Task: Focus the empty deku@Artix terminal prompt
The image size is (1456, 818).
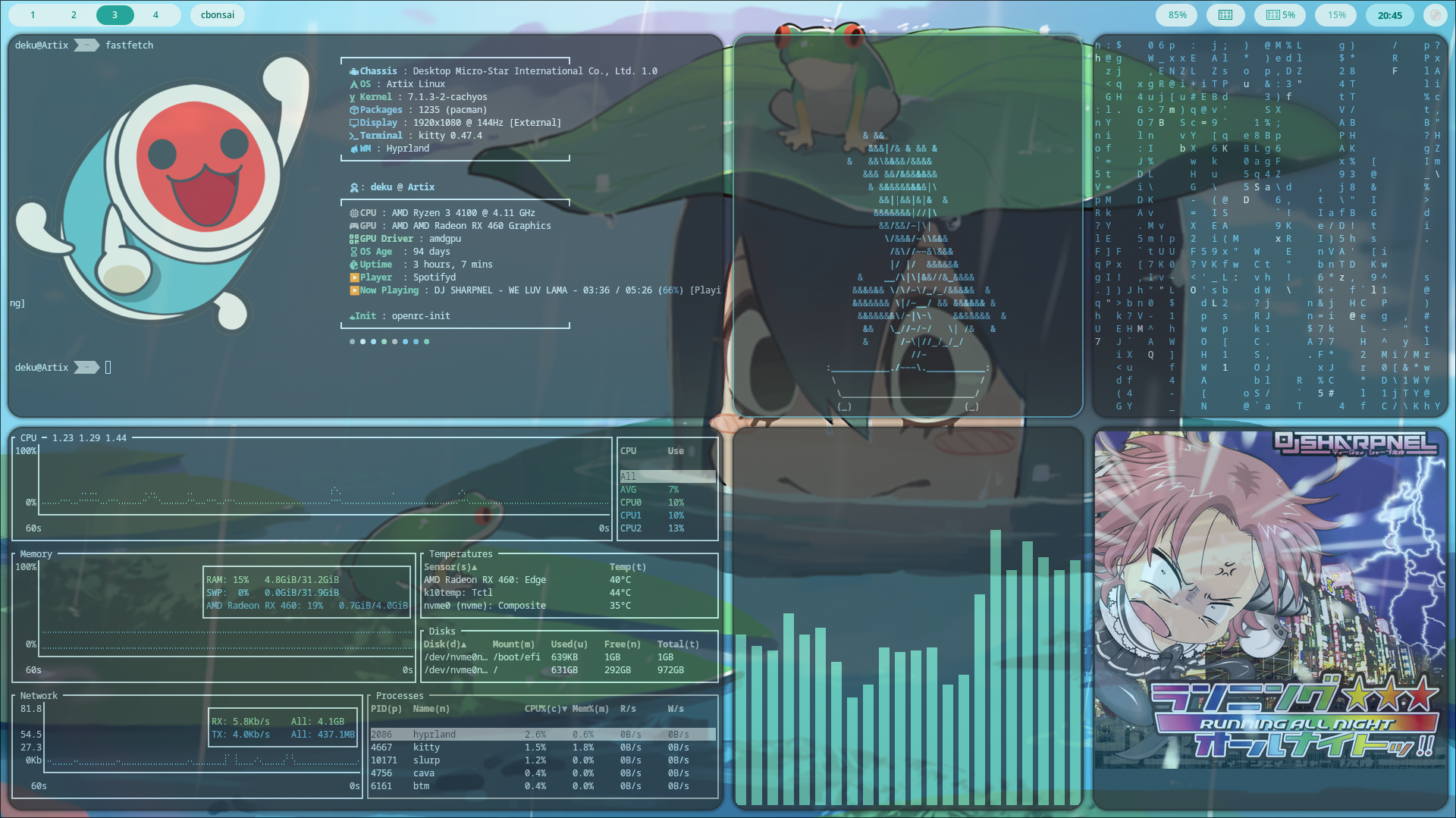Action: click(63, 368)
